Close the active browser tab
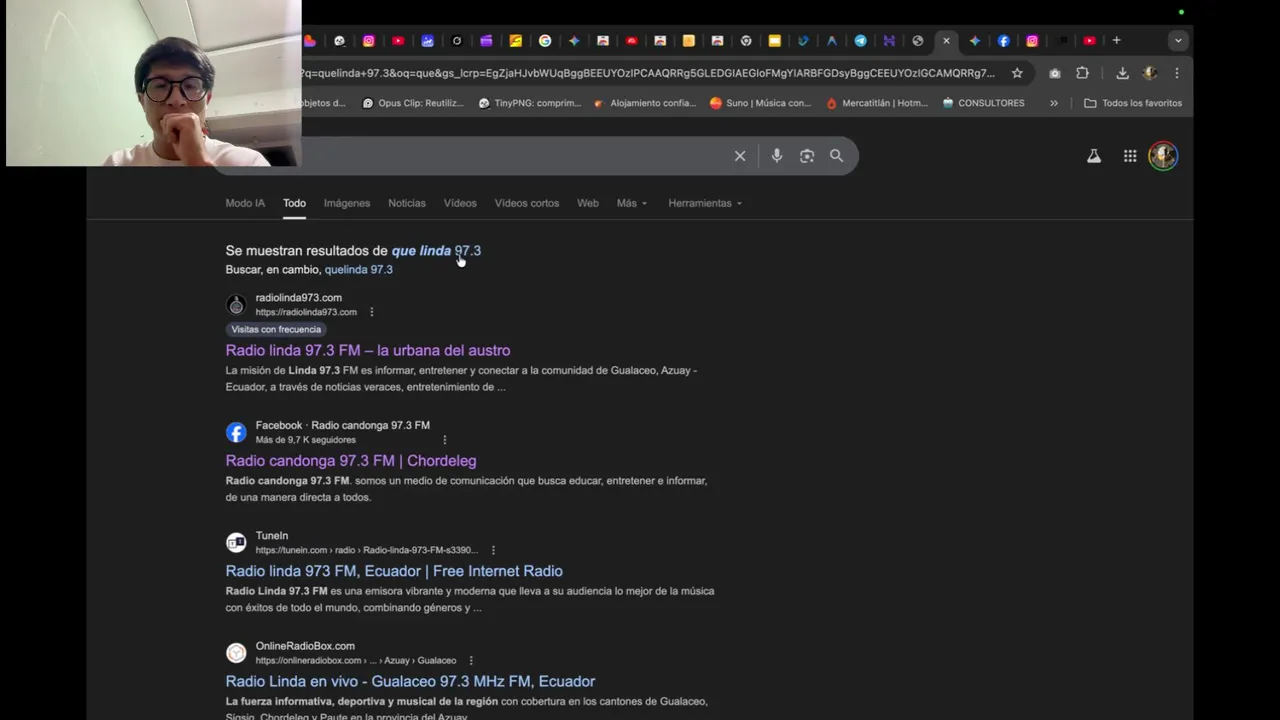The height and width of the screenshot is (720, 1280). (946, 41)
